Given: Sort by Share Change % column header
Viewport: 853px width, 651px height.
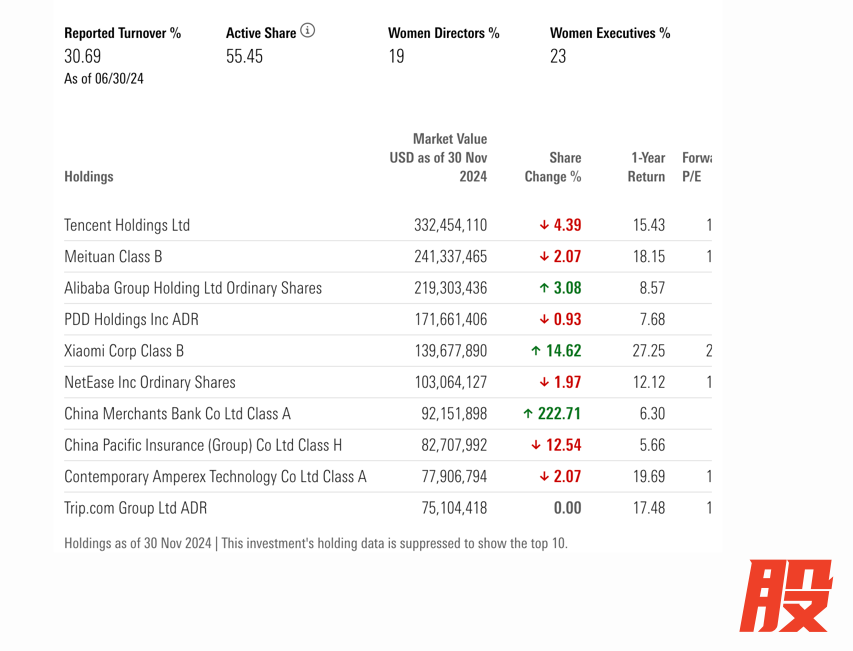Looking at the screenshot, I should (553, 167).
